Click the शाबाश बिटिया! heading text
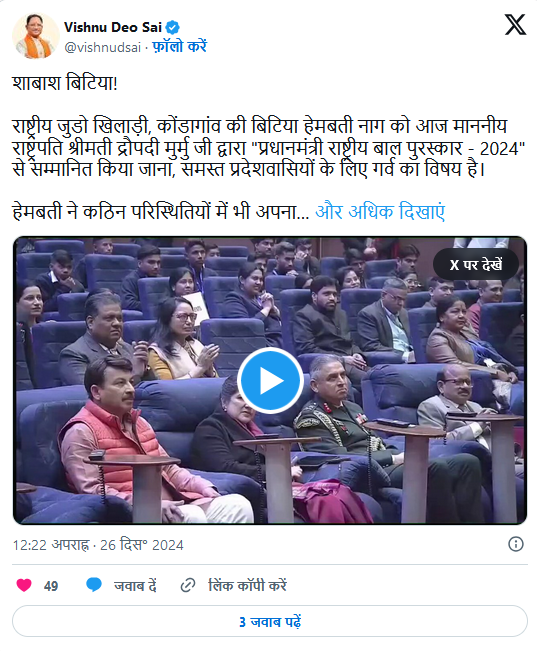The image size is (537, 651). 65,83
